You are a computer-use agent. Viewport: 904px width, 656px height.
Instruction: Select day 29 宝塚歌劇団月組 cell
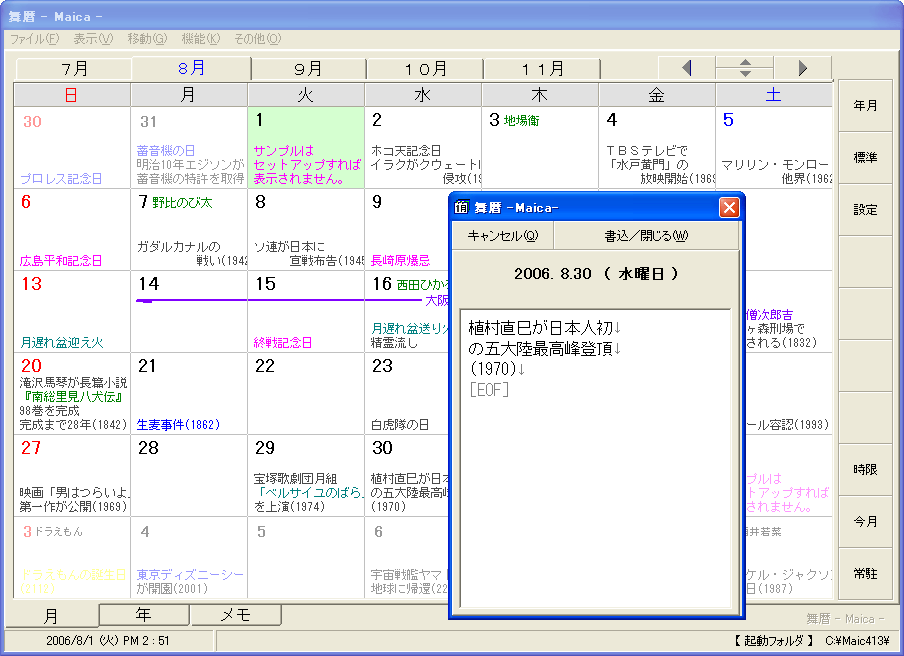click(306, 475)
